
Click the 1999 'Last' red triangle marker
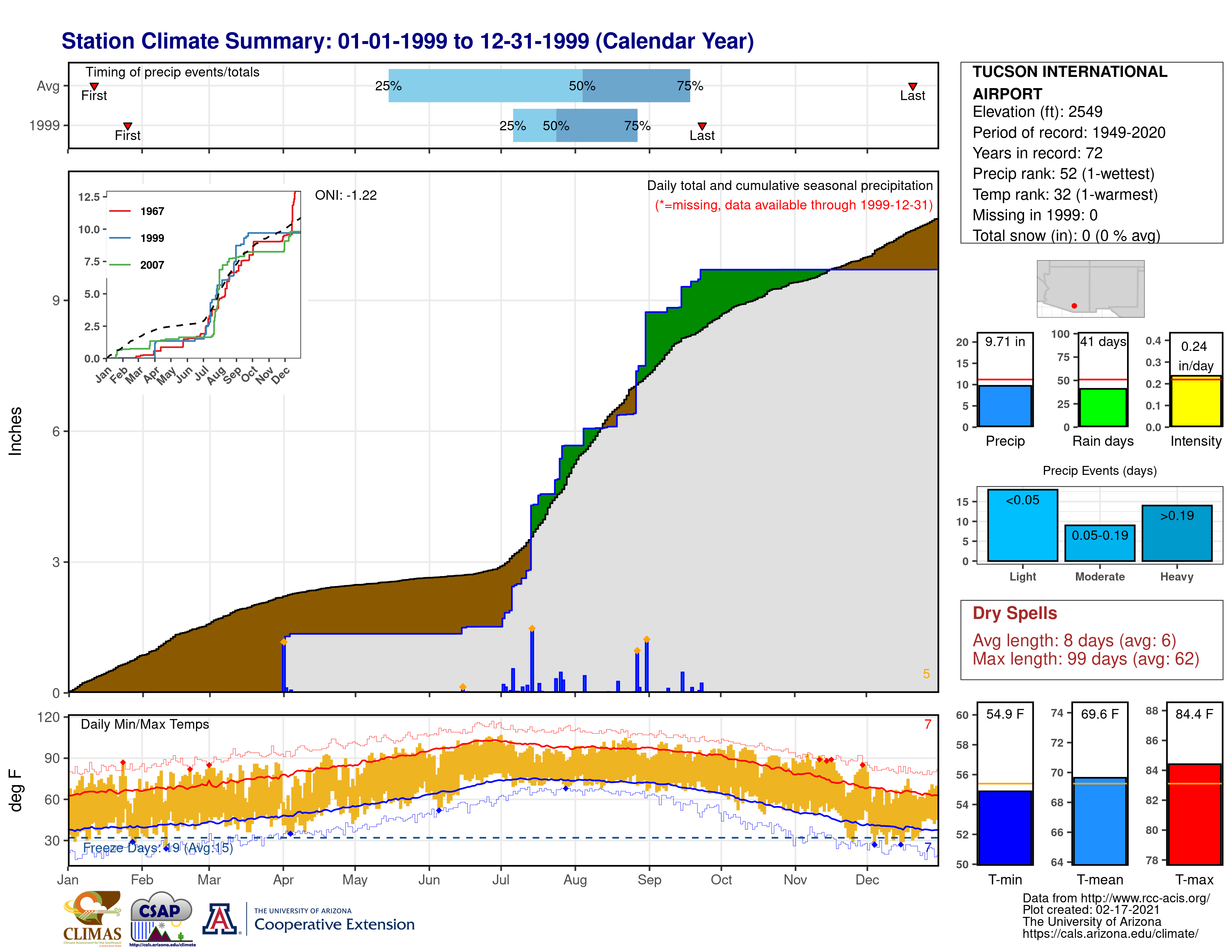click(x=702, y=126)
